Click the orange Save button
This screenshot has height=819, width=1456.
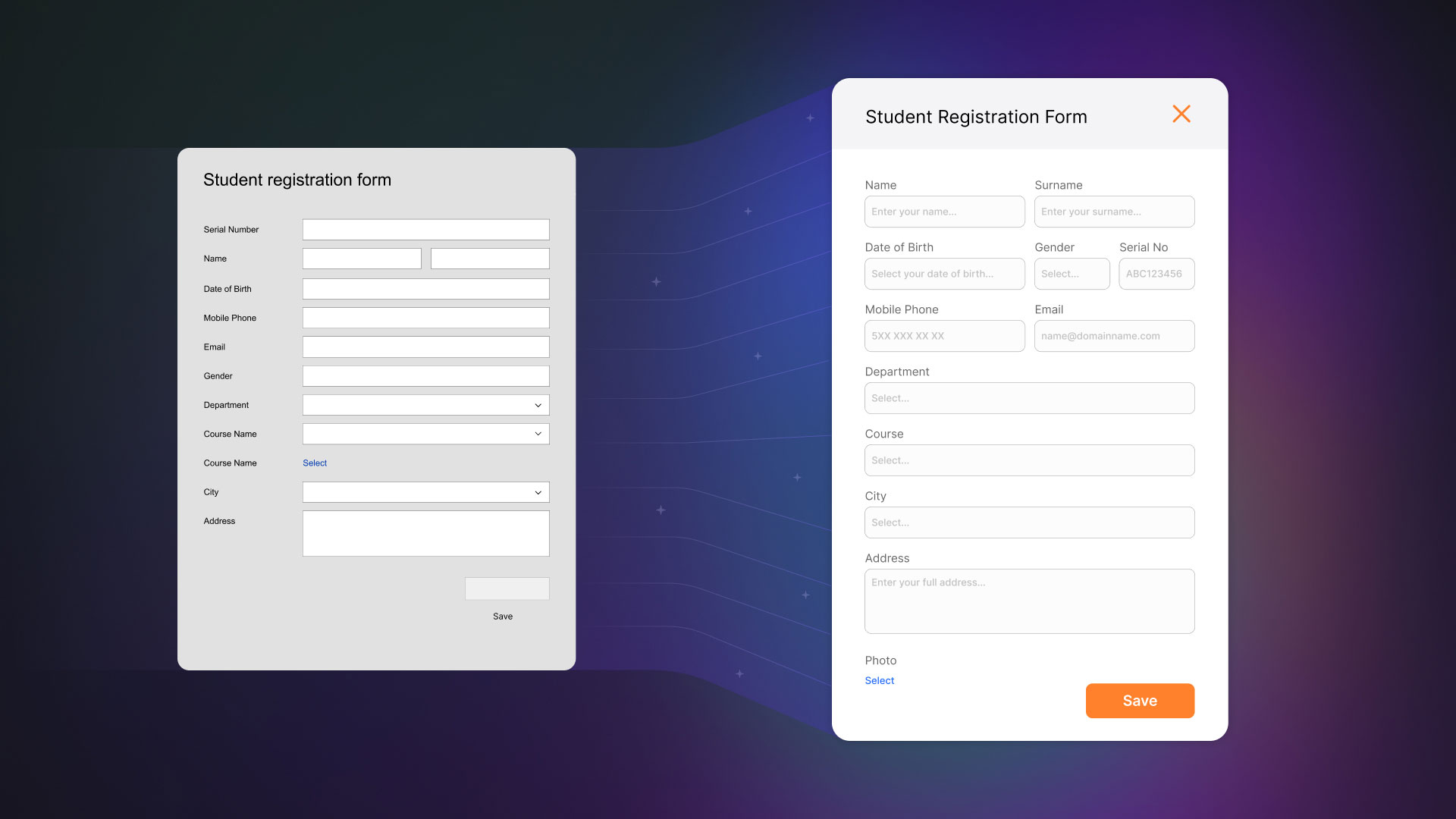[x=1139, y=701]
